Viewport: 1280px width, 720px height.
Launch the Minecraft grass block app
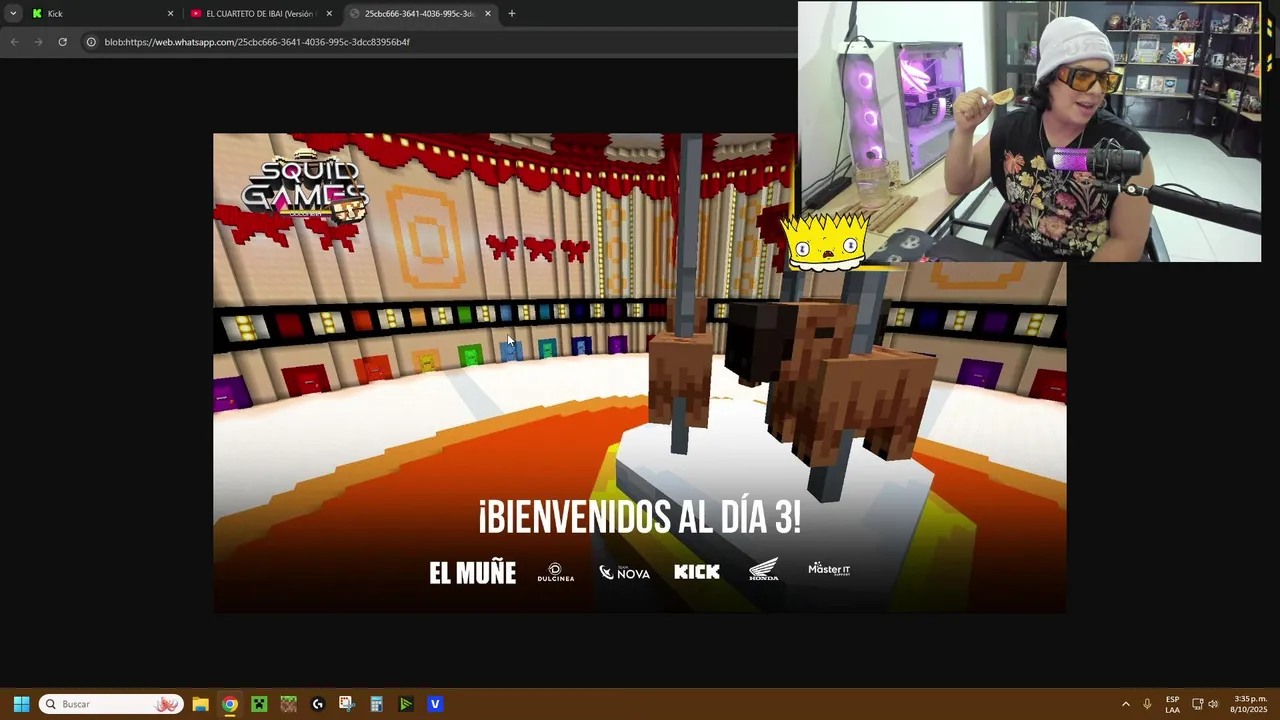click(x=288, y=704)
